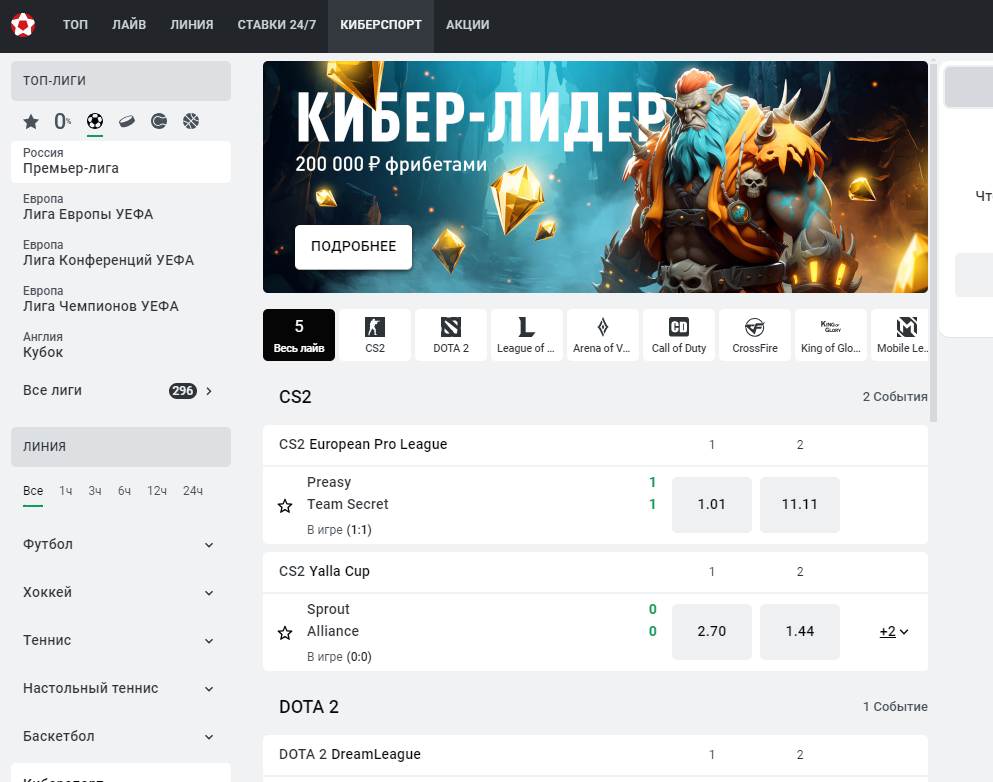Click the Sprout team name
This screenshot has height=782, width=993.
(x=328, y=609)
